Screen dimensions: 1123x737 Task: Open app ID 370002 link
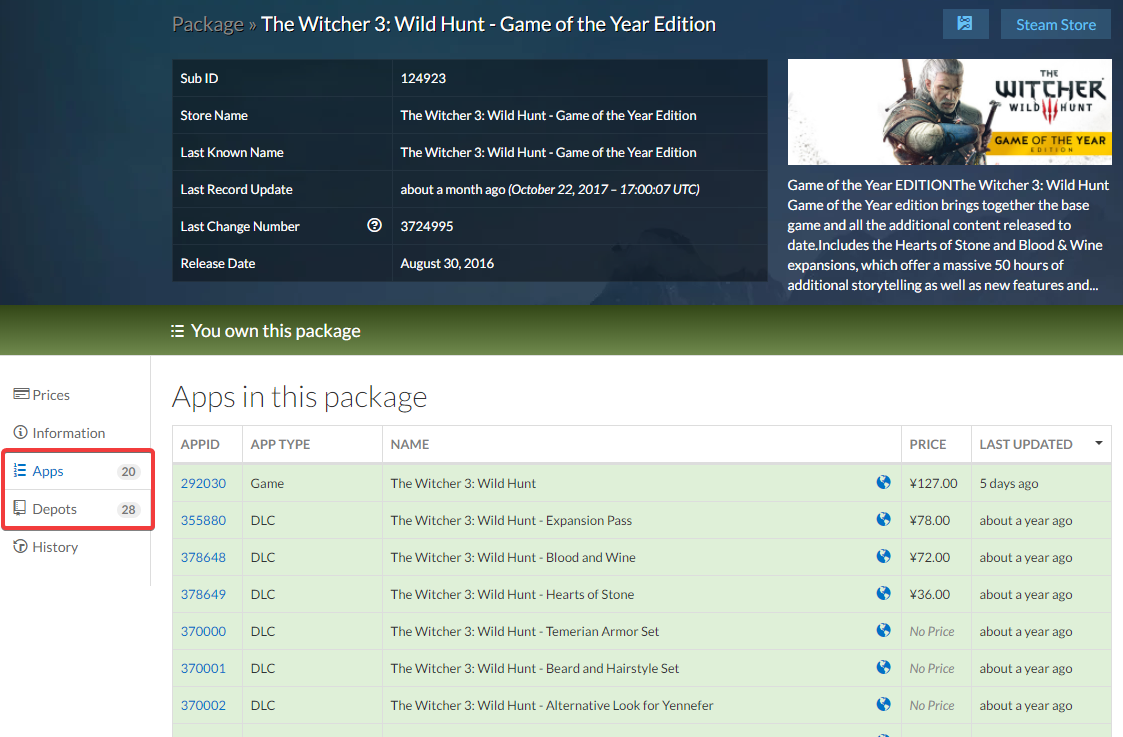pos(203,705)
